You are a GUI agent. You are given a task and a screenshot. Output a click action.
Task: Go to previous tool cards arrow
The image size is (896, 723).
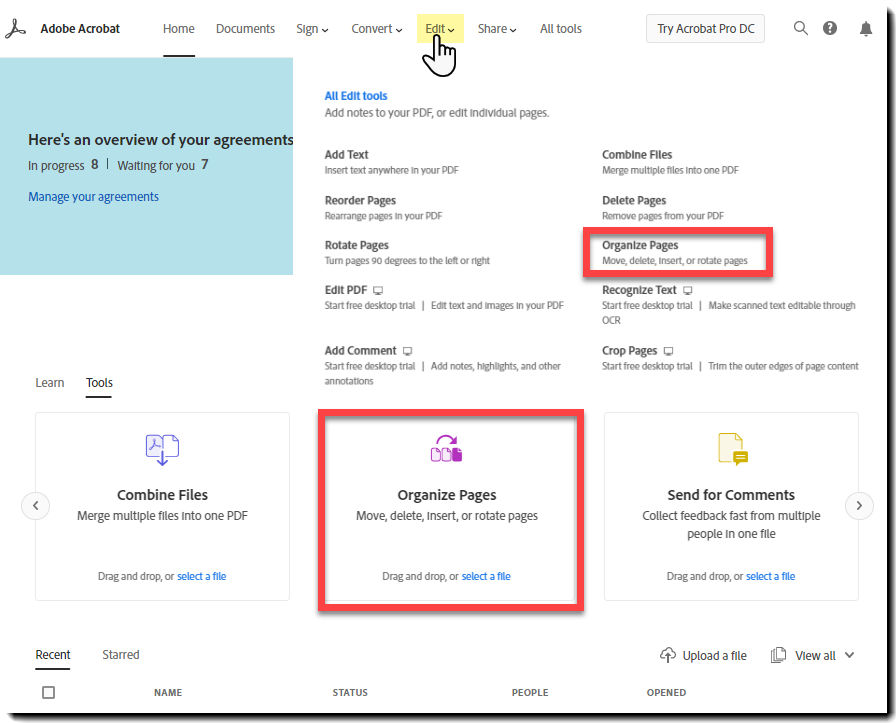(35, 506)
